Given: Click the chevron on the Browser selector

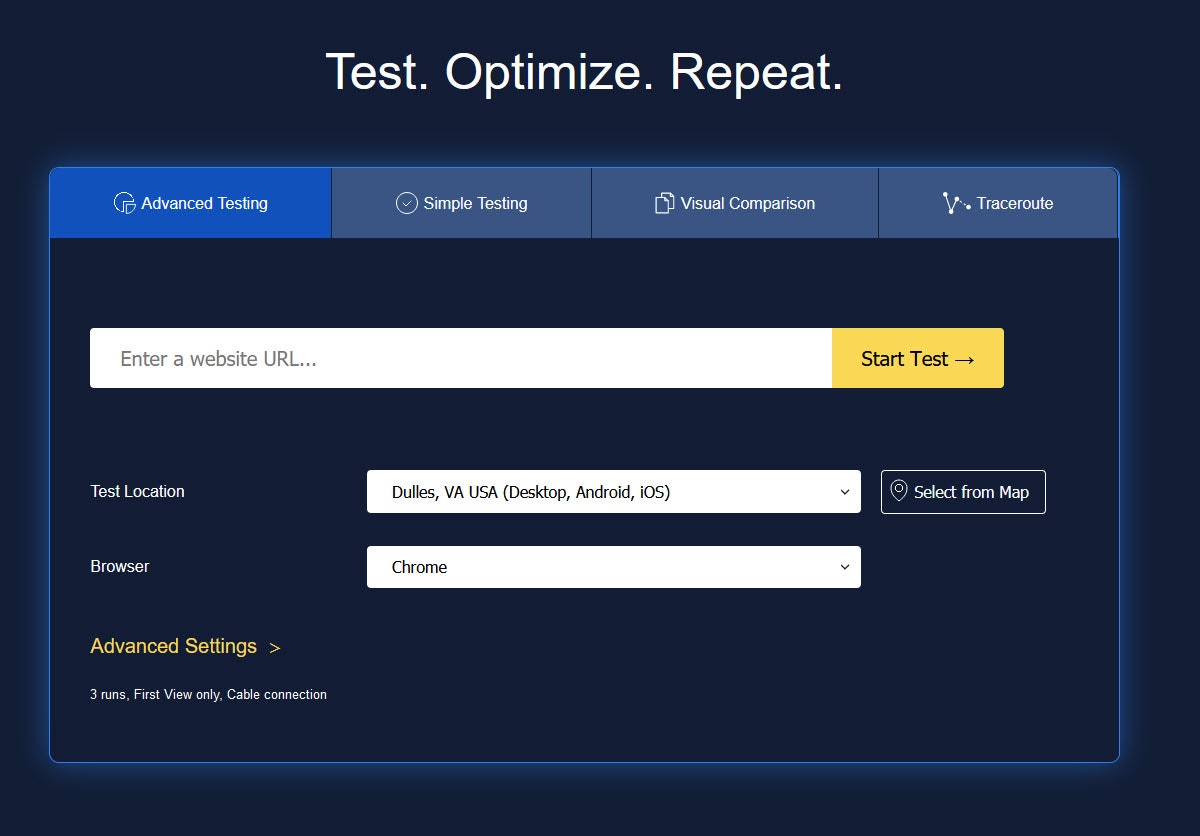Looking at the screenshot, I should click(843, 567).
